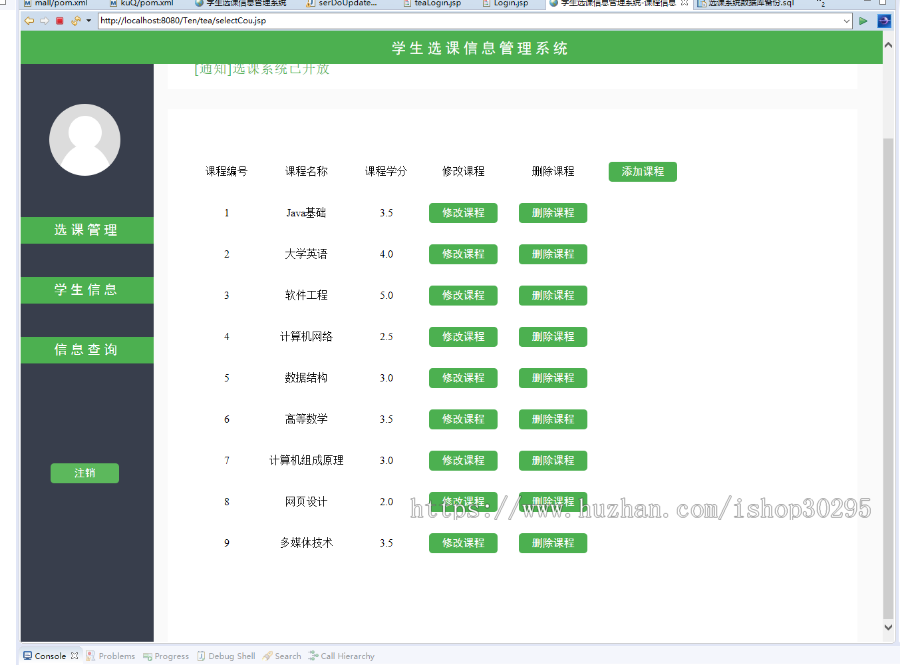Image resolution: width=900 pixels, height=665 pixels.
Task: Click the back navigation arrow in browser toolbar
Action: pos(31,20)
